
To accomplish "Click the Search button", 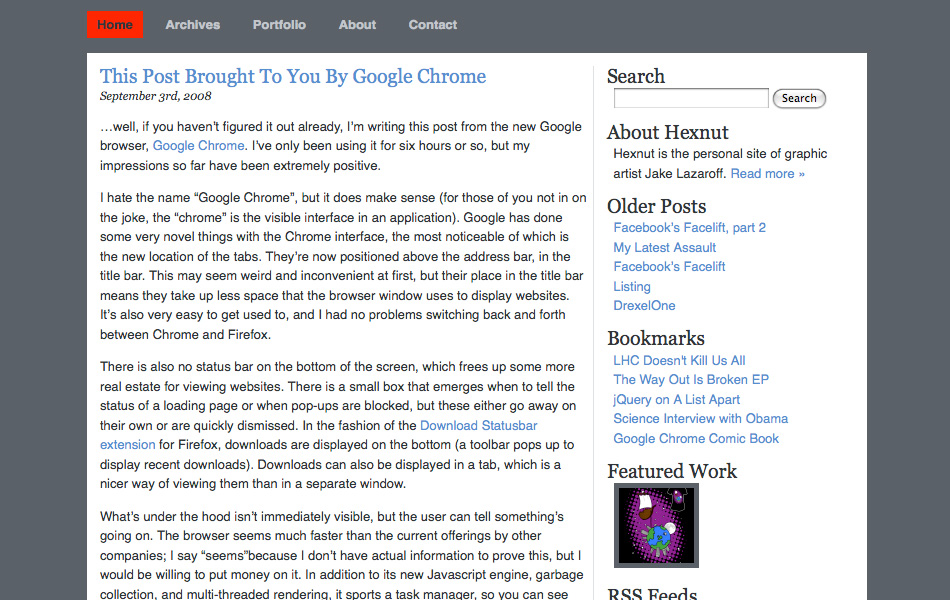I will pos(799,98).
